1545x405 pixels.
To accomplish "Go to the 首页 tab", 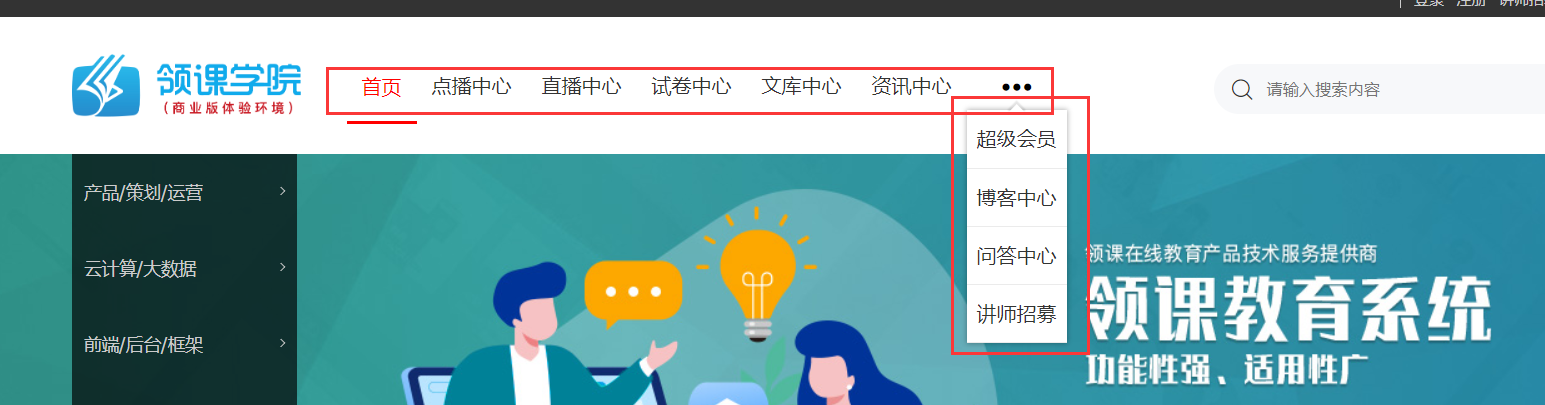I will click(381, 87).
